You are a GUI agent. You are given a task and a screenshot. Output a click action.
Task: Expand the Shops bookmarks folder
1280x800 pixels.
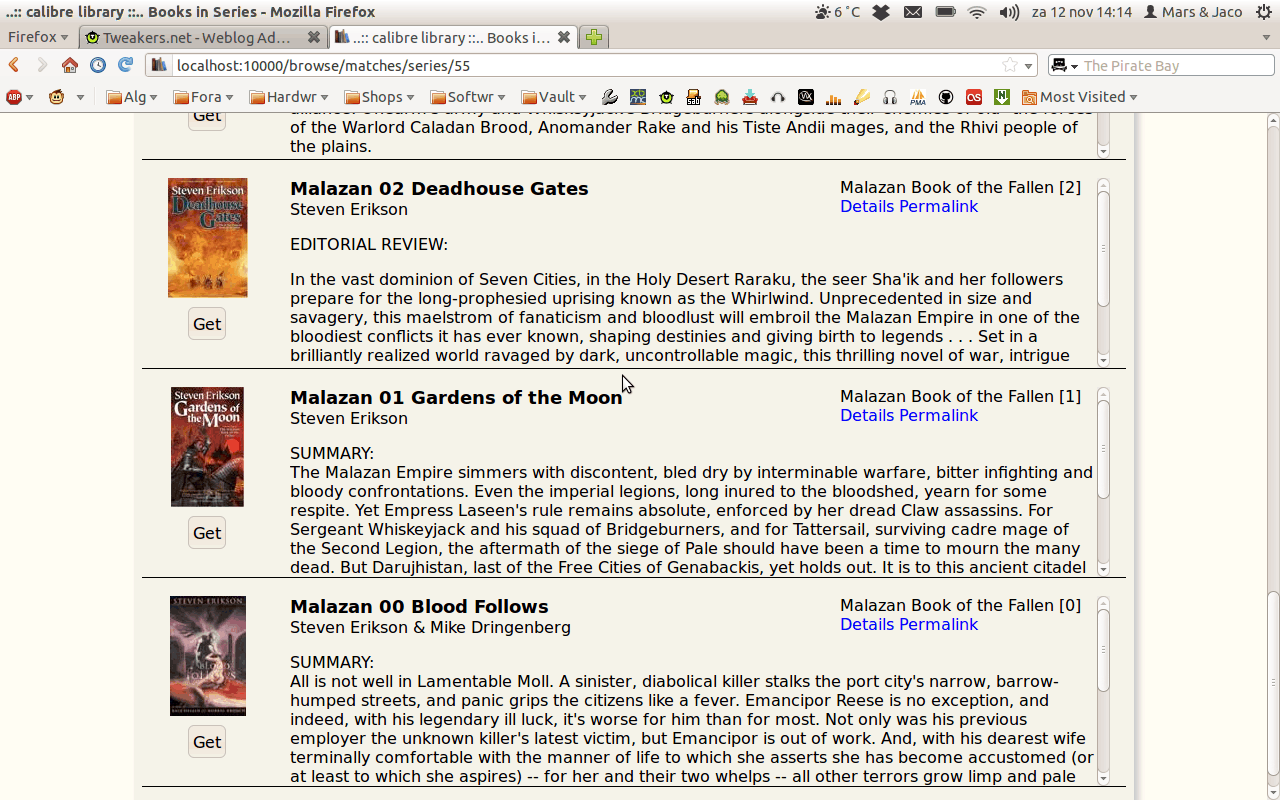pyautogui.click(x=379, y=97)
